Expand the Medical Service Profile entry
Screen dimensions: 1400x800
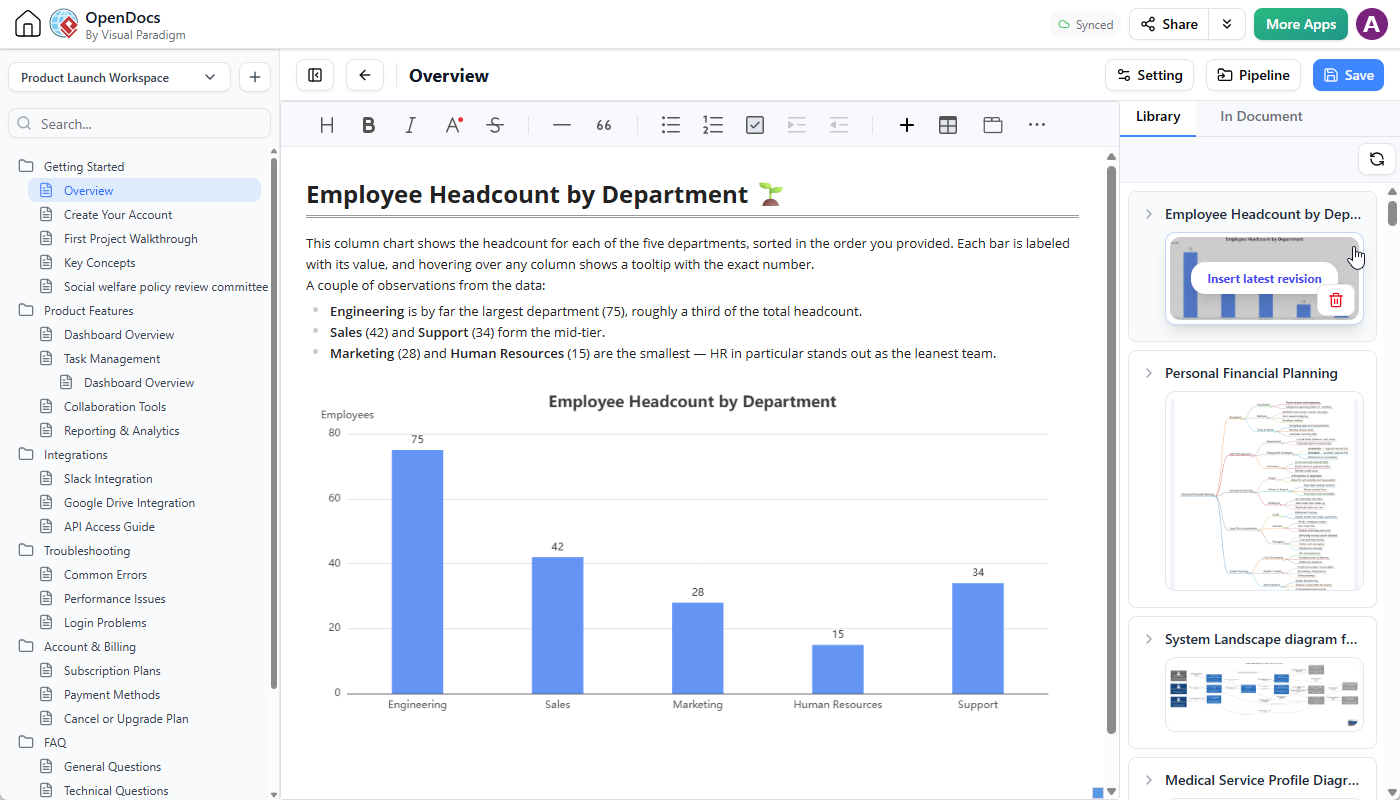click(1149, 780)
